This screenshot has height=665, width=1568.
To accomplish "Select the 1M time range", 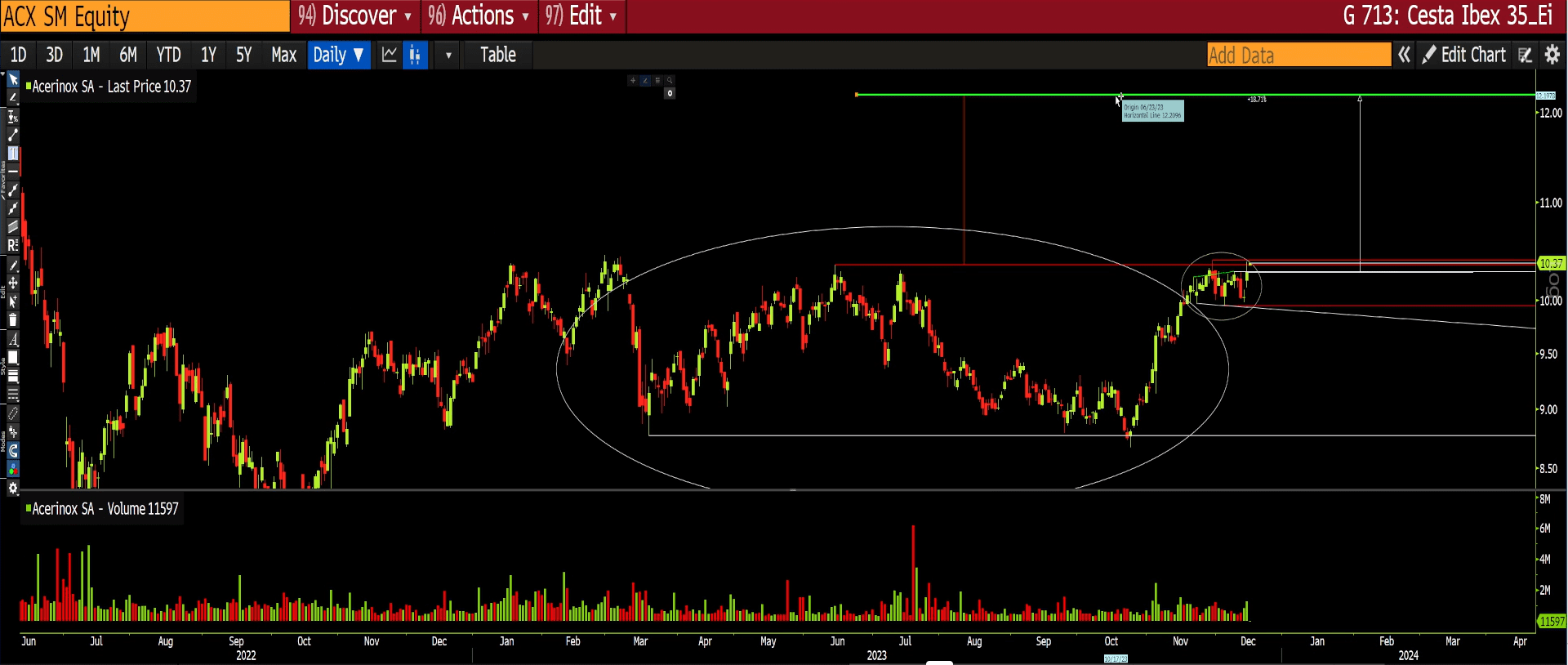I will 91,55.
